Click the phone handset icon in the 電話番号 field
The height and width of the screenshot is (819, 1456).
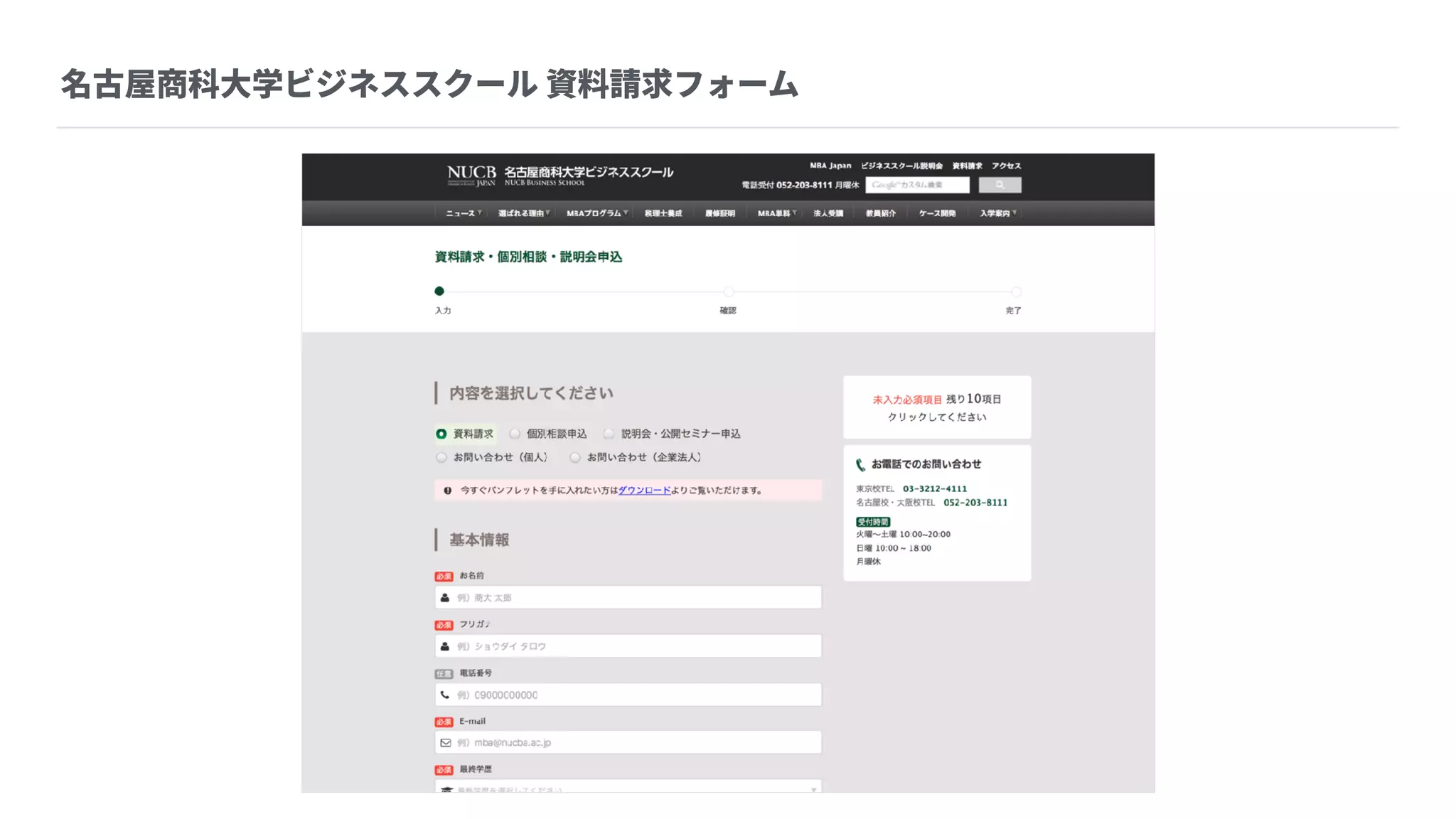445,695
